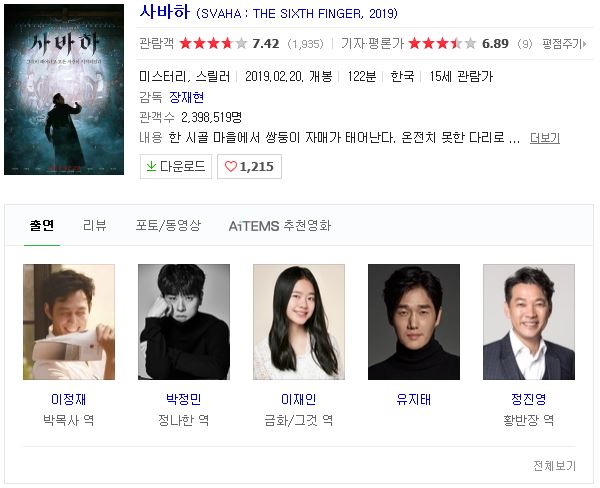The height and width of the screenshot is (488, 600).
Task: Click the 다운로드 button
Action: (x=176, y=166)
